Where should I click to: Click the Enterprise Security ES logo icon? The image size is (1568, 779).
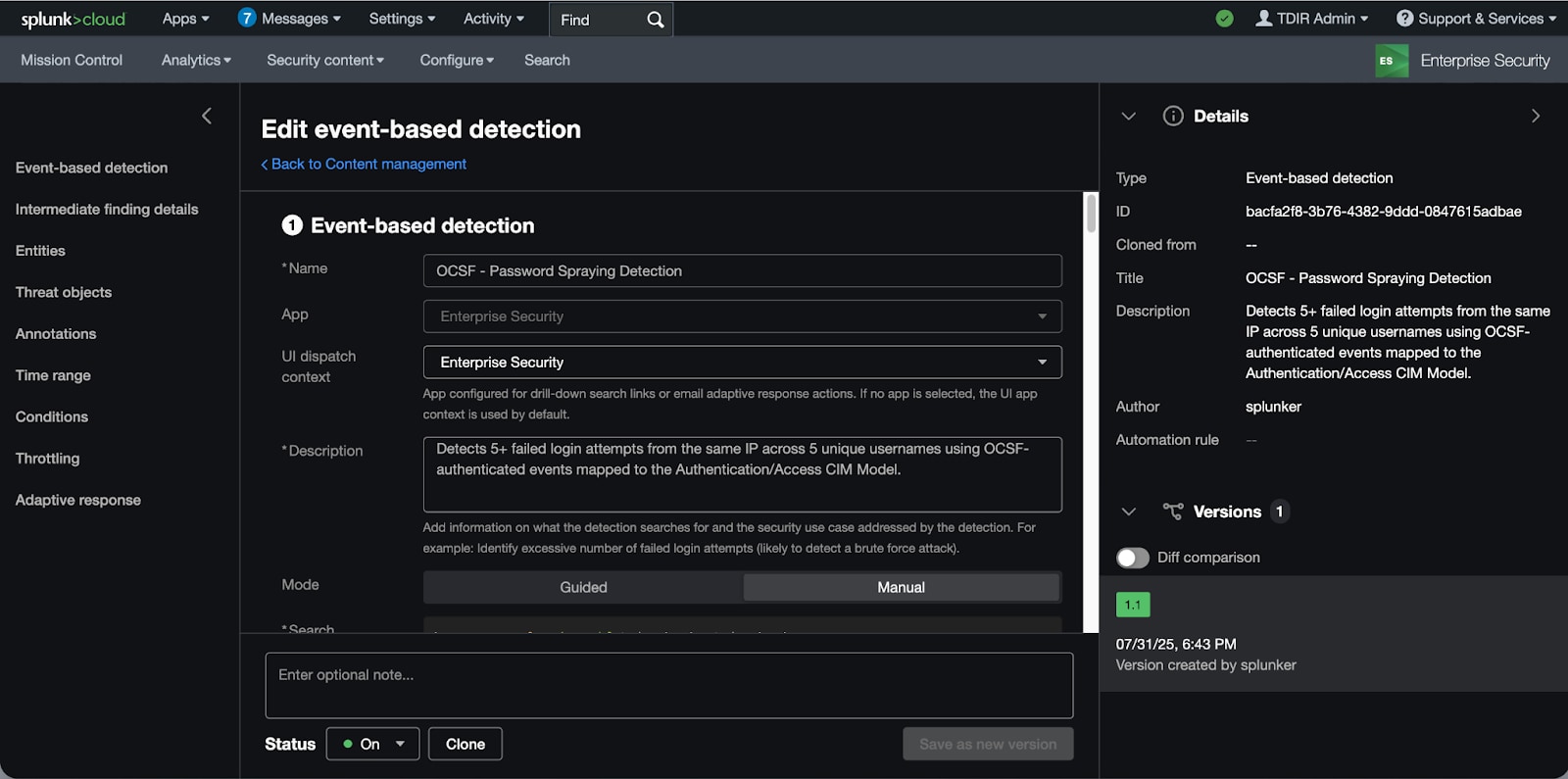pyautogui.click(x=1391, y=61)
